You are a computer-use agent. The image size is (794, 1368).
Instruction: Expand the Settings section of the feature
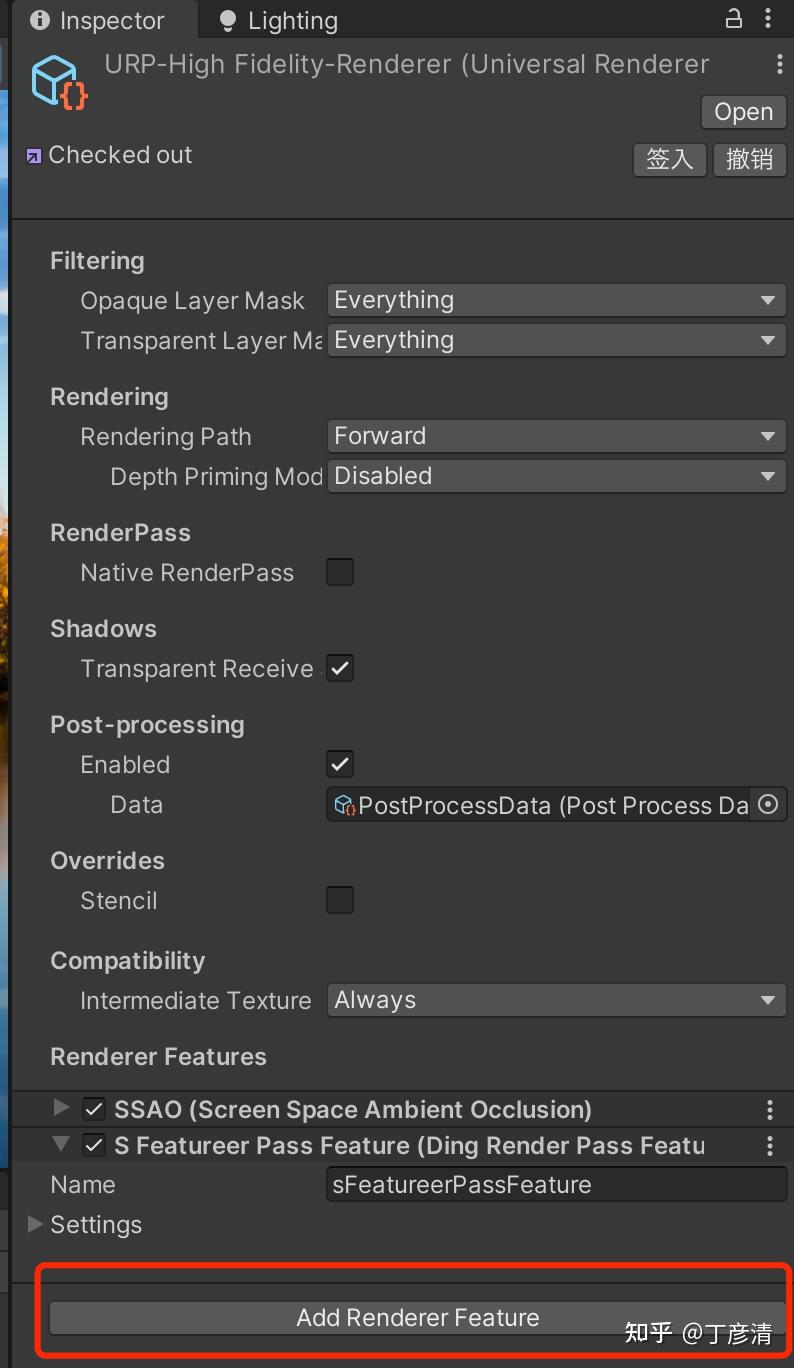tap(35, 1224)
